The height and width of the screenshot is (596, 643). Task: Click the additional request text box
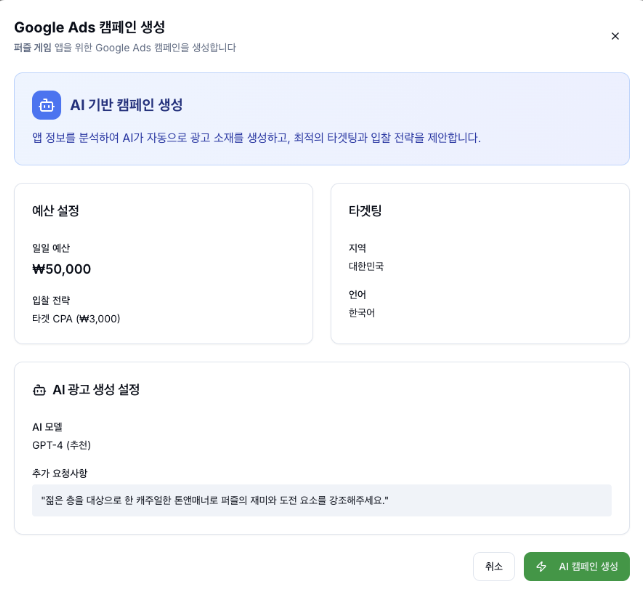(322, 500)
